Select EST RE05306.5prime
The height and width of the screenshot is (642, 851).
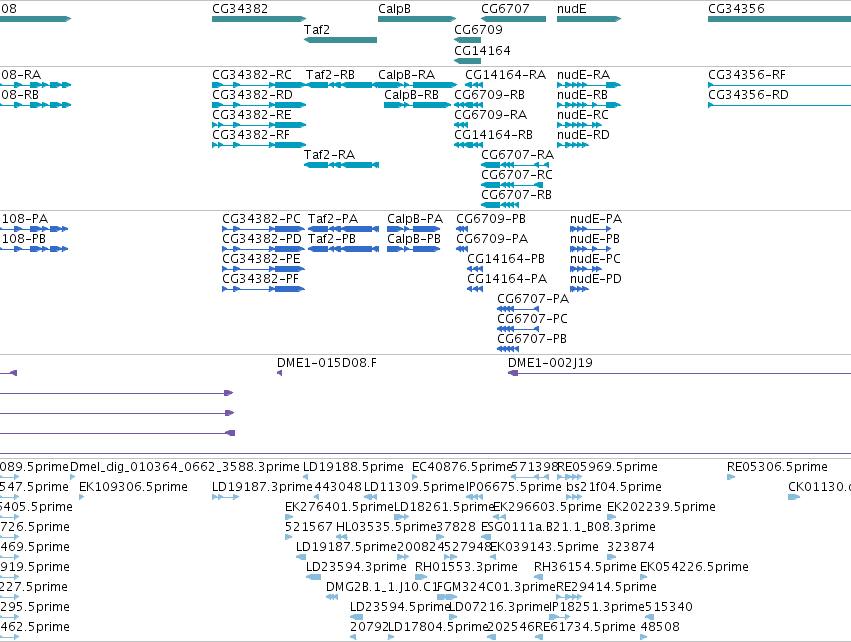pos(778,467)
